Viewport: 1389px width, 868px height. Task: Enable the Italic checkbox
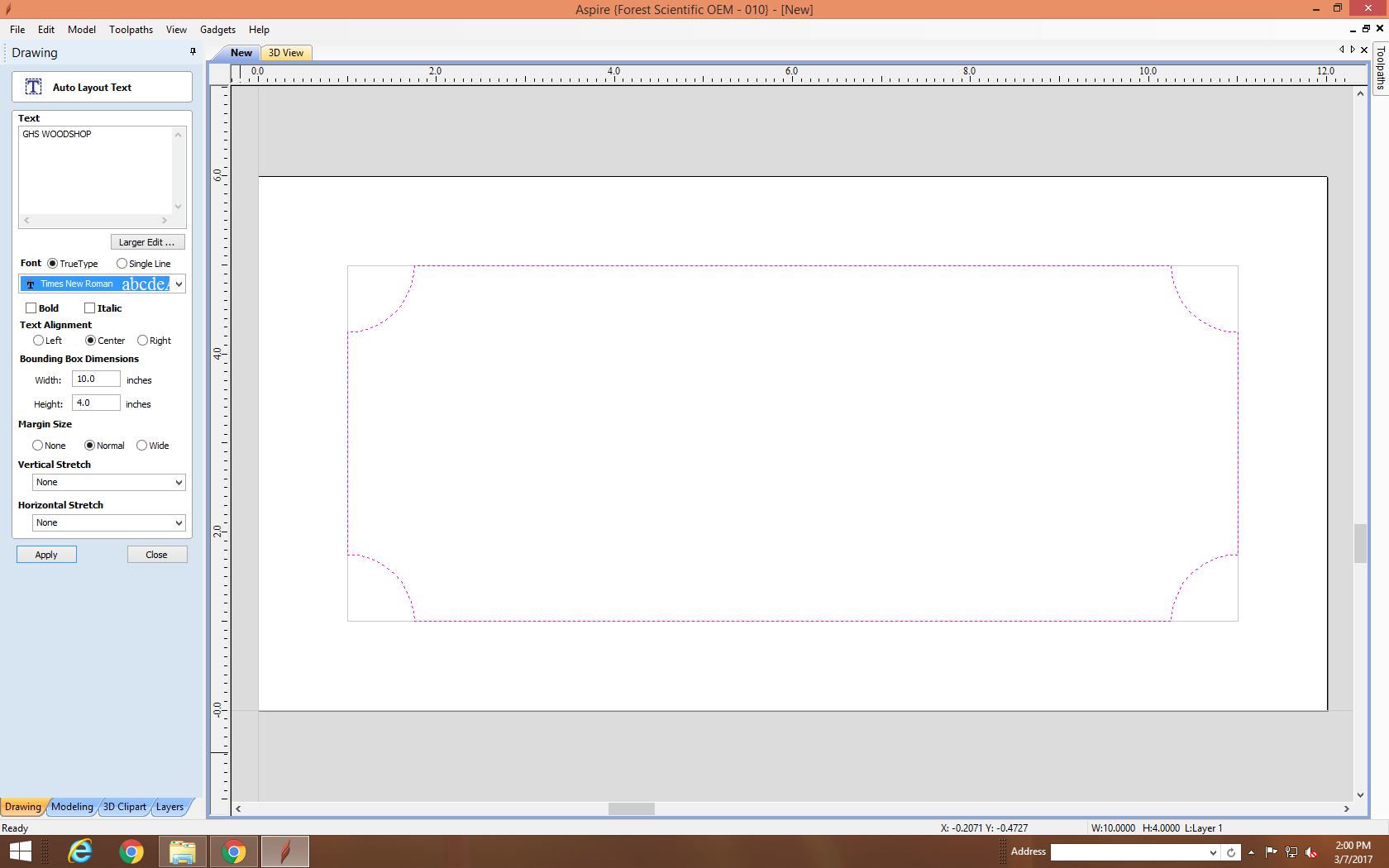pos(89,308)
